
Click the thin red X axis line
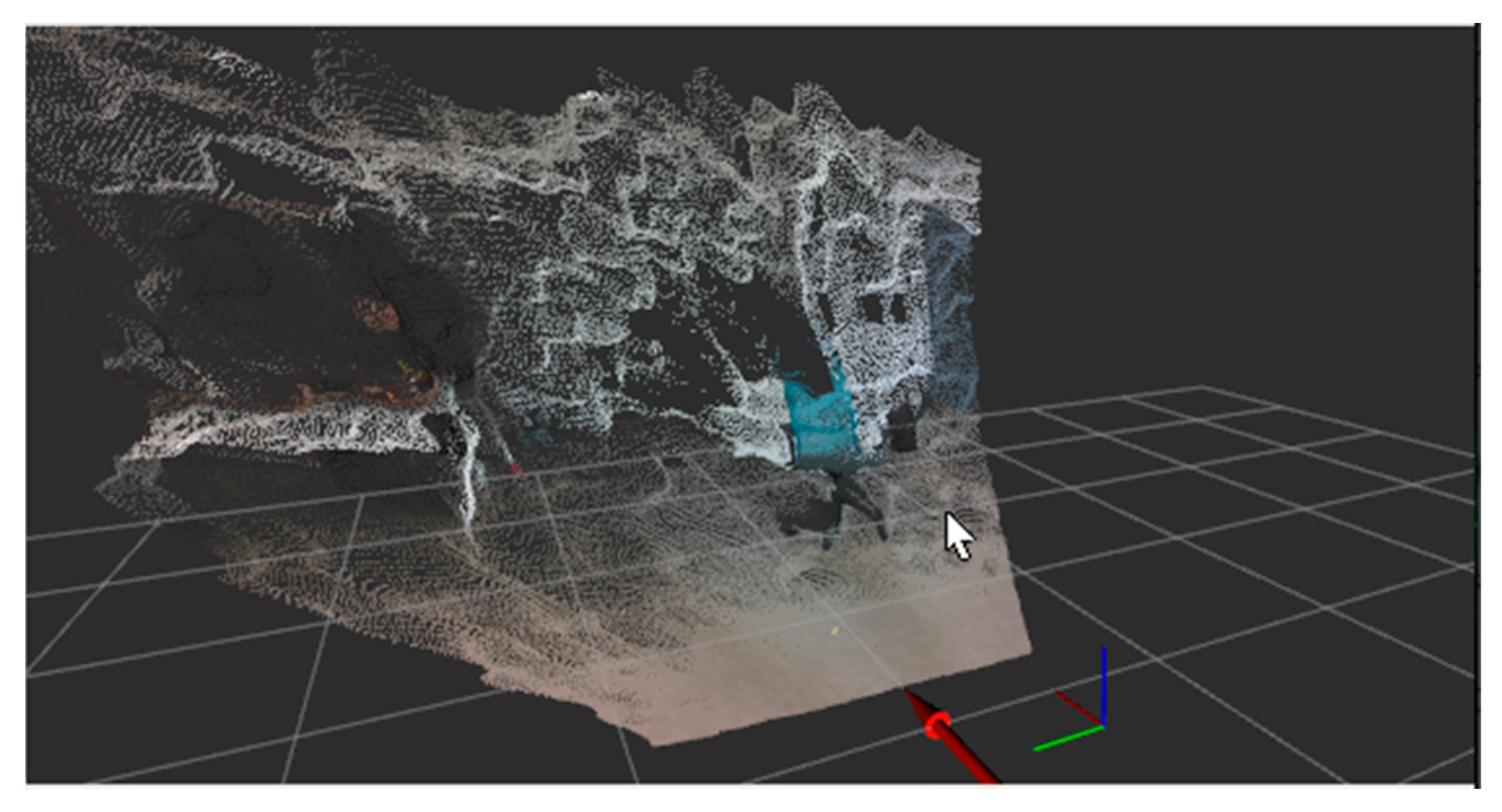[1077, 707]
